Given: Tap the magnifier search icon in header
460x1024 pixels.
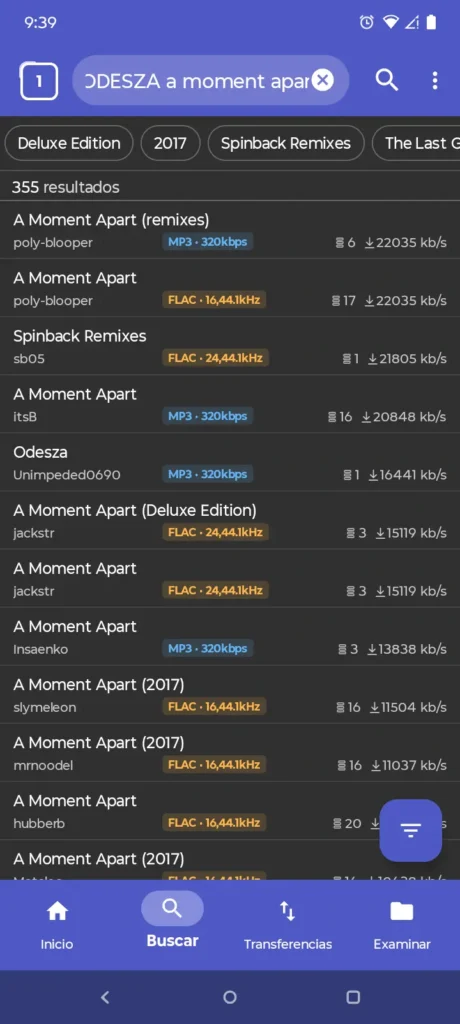Looking at the screenshot, I should click(387, 80).
